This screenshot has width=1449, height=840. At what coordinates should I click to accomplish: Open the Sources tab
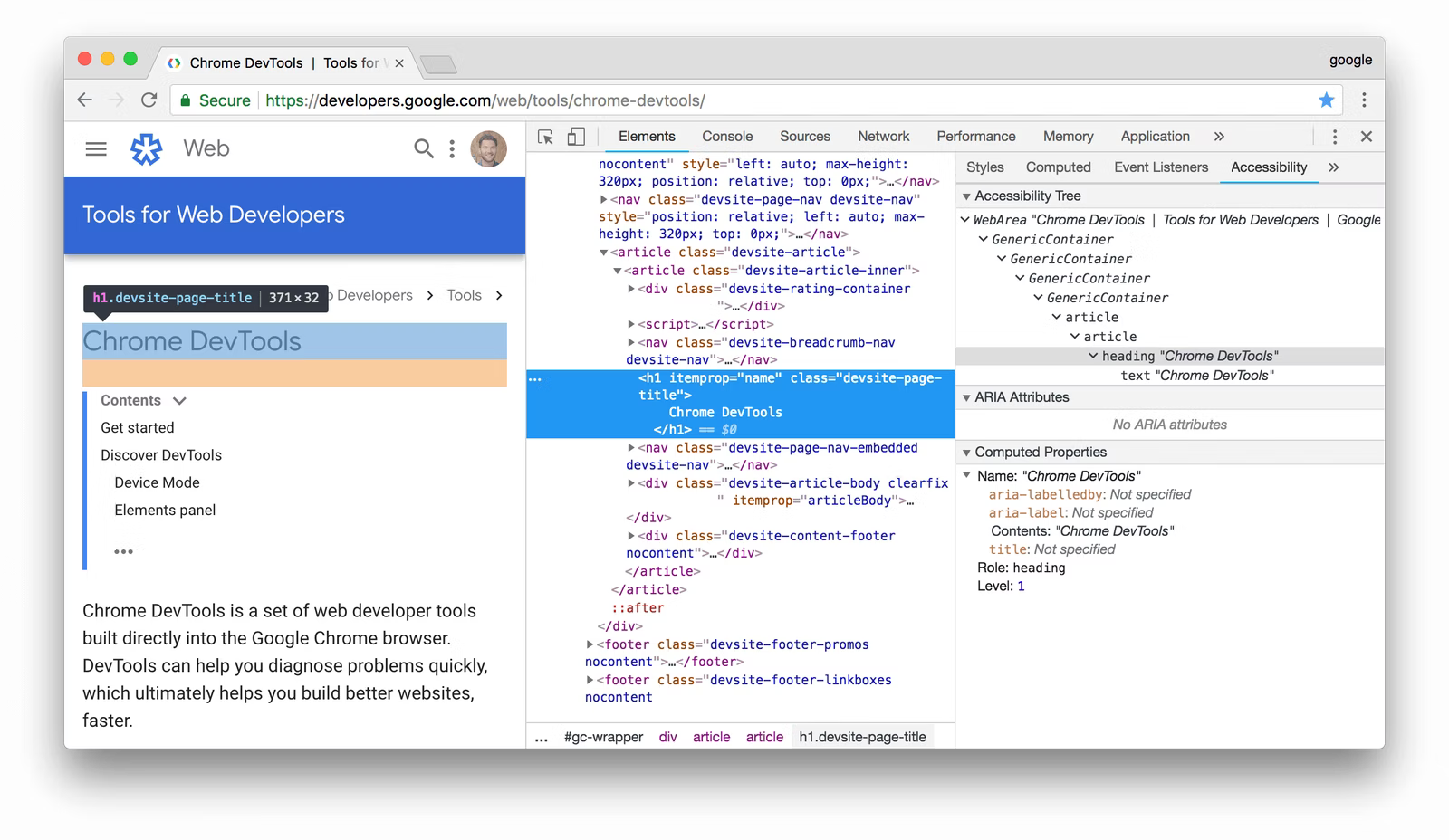tap(805, 137)
